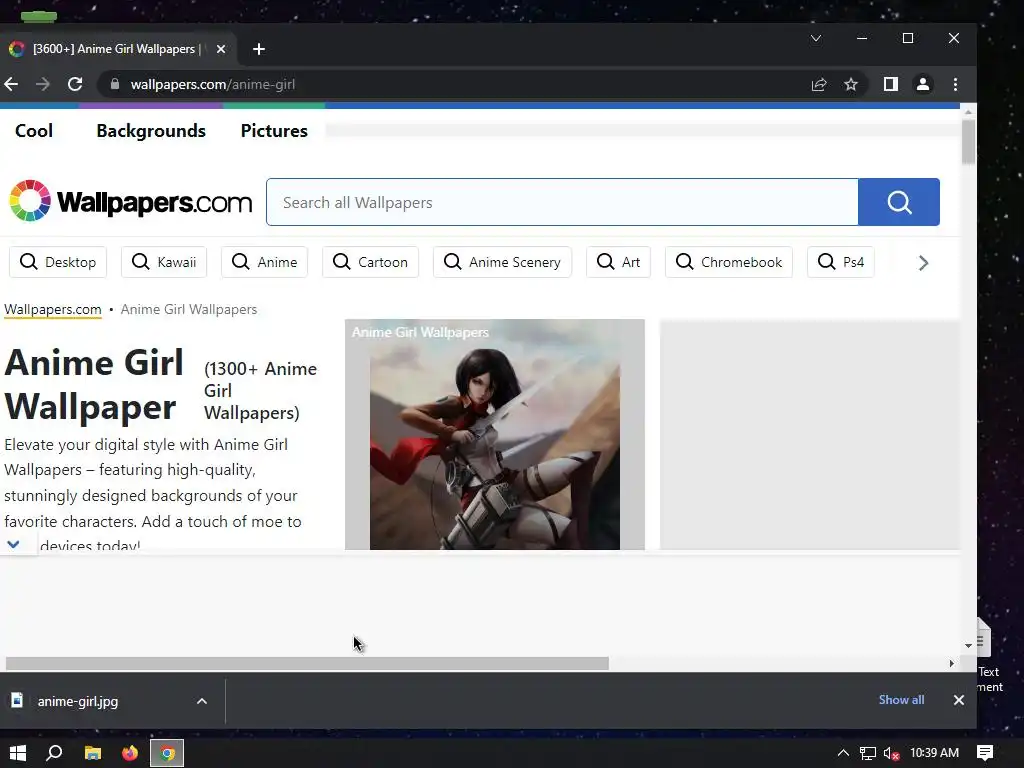Image resolution: width=1024 pixels, height=768 pixels.
Task: Open the Chrome profile menu
Action: pyautogui.click(x=923, y=84)
